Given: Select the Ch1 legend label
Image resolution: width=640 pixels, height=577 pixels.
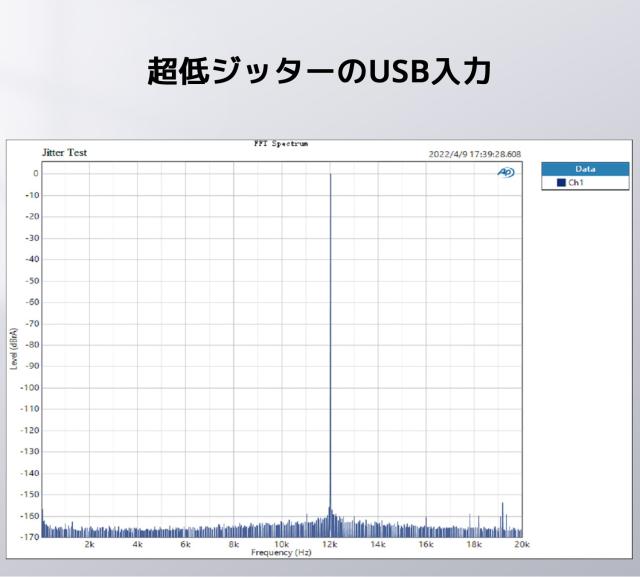Looking at the screenshot, I should pyautogui.click(x=576, y=183).
